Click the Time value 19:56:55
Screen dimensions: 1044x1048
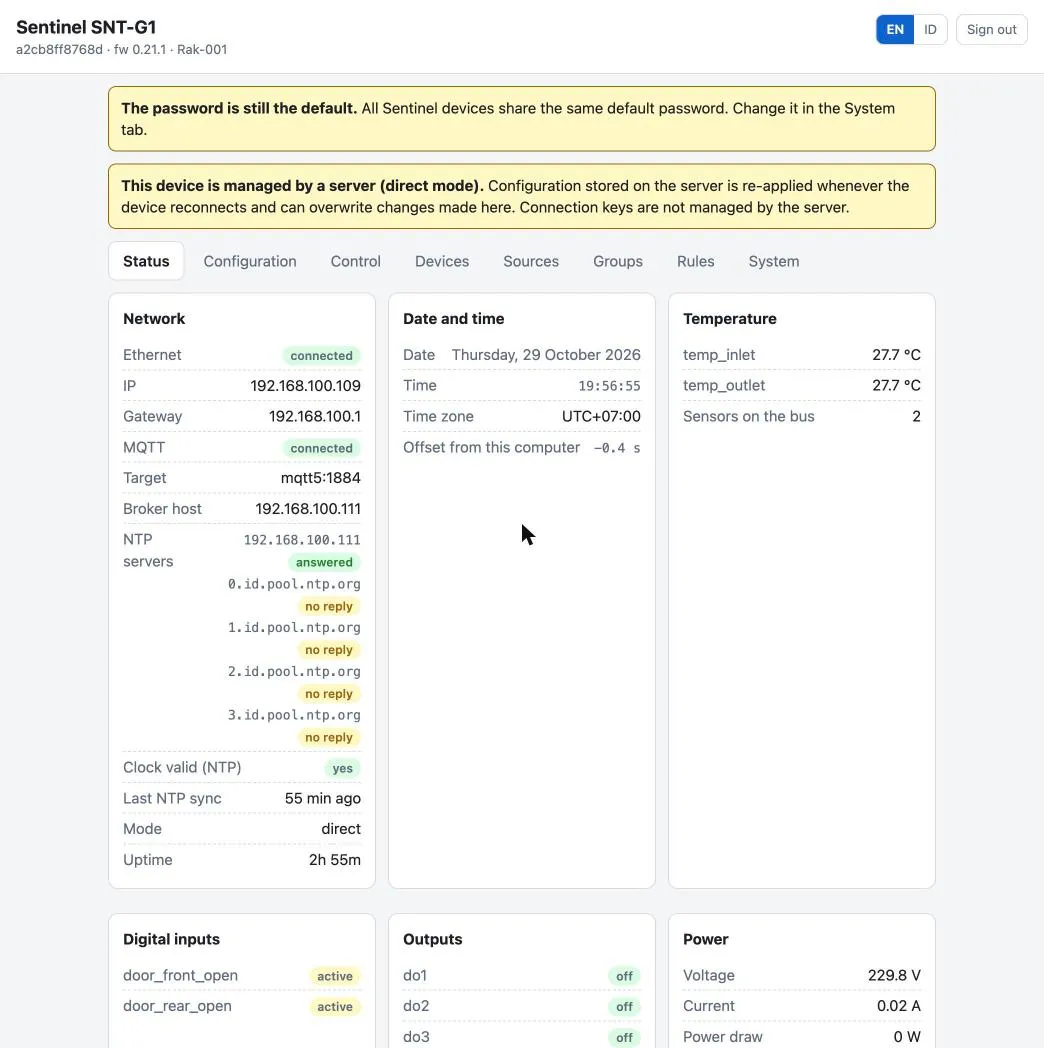[x=610, y=386]
